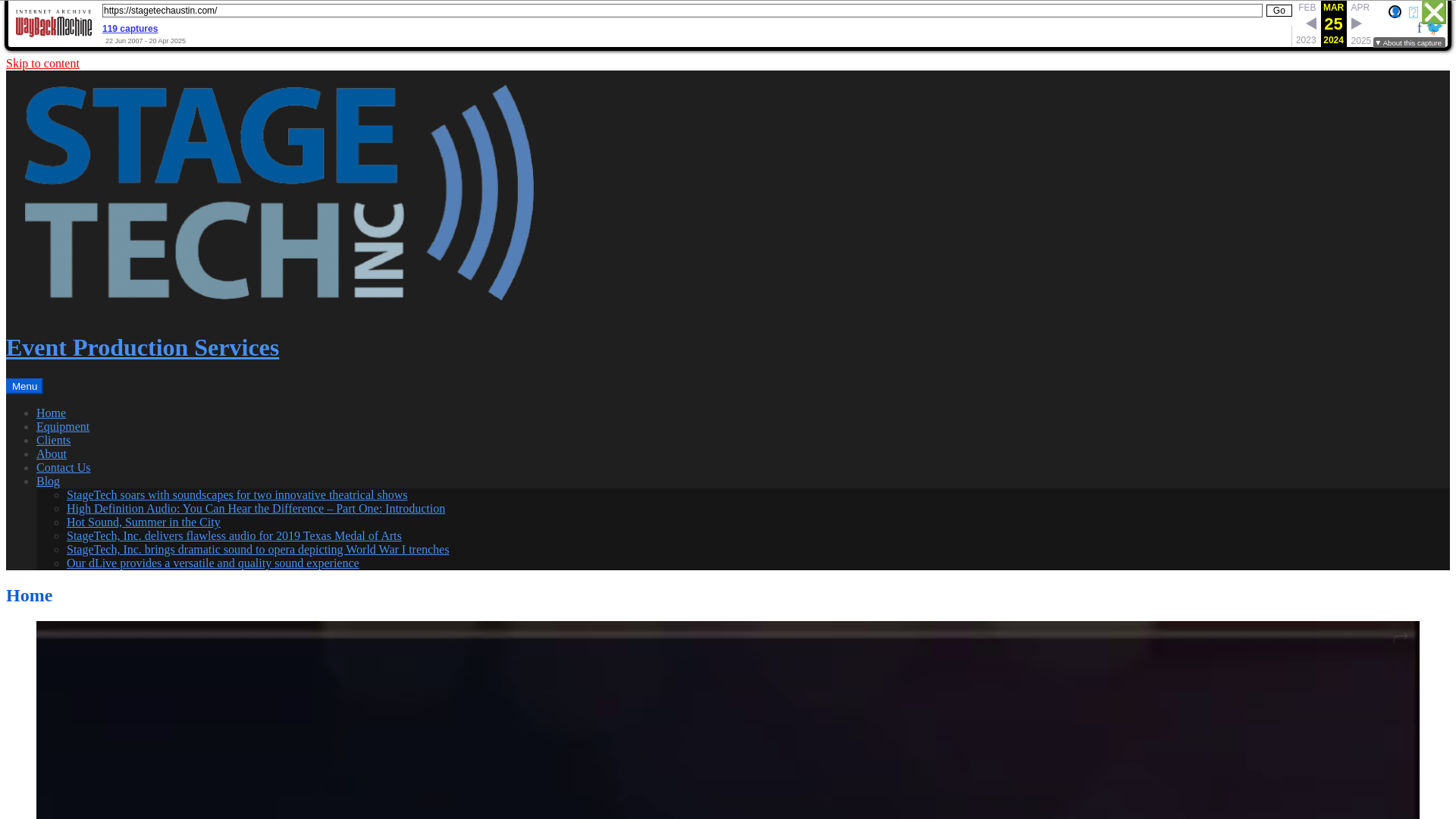This screenshot has height=819, width=1456.
Task: Select Contact Us in the navigation menu
Action: pos(64,468)
